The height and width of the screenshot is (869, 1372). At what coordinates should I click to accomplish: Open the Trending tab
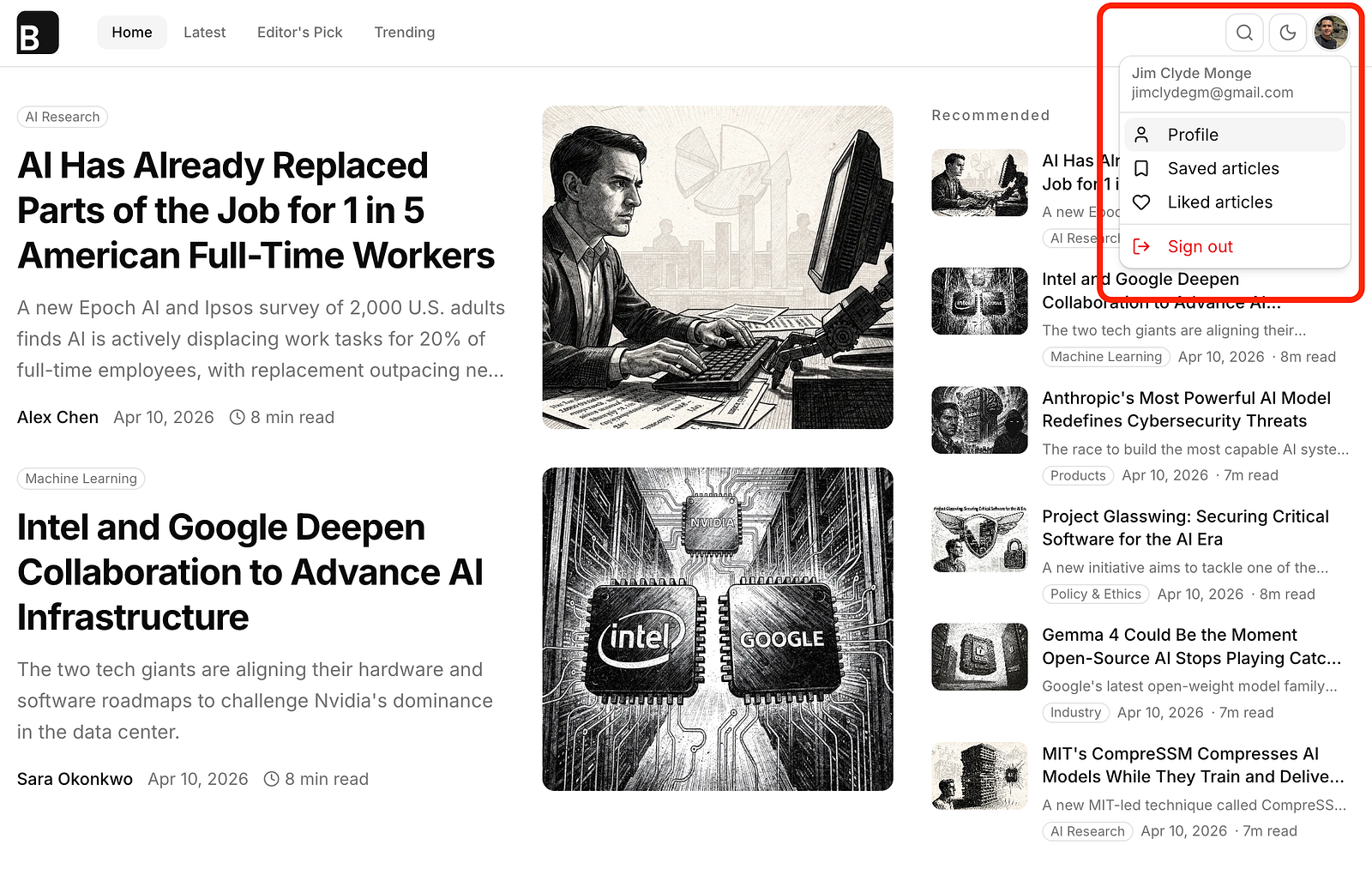pyautogui.click(x=405, y=33)
